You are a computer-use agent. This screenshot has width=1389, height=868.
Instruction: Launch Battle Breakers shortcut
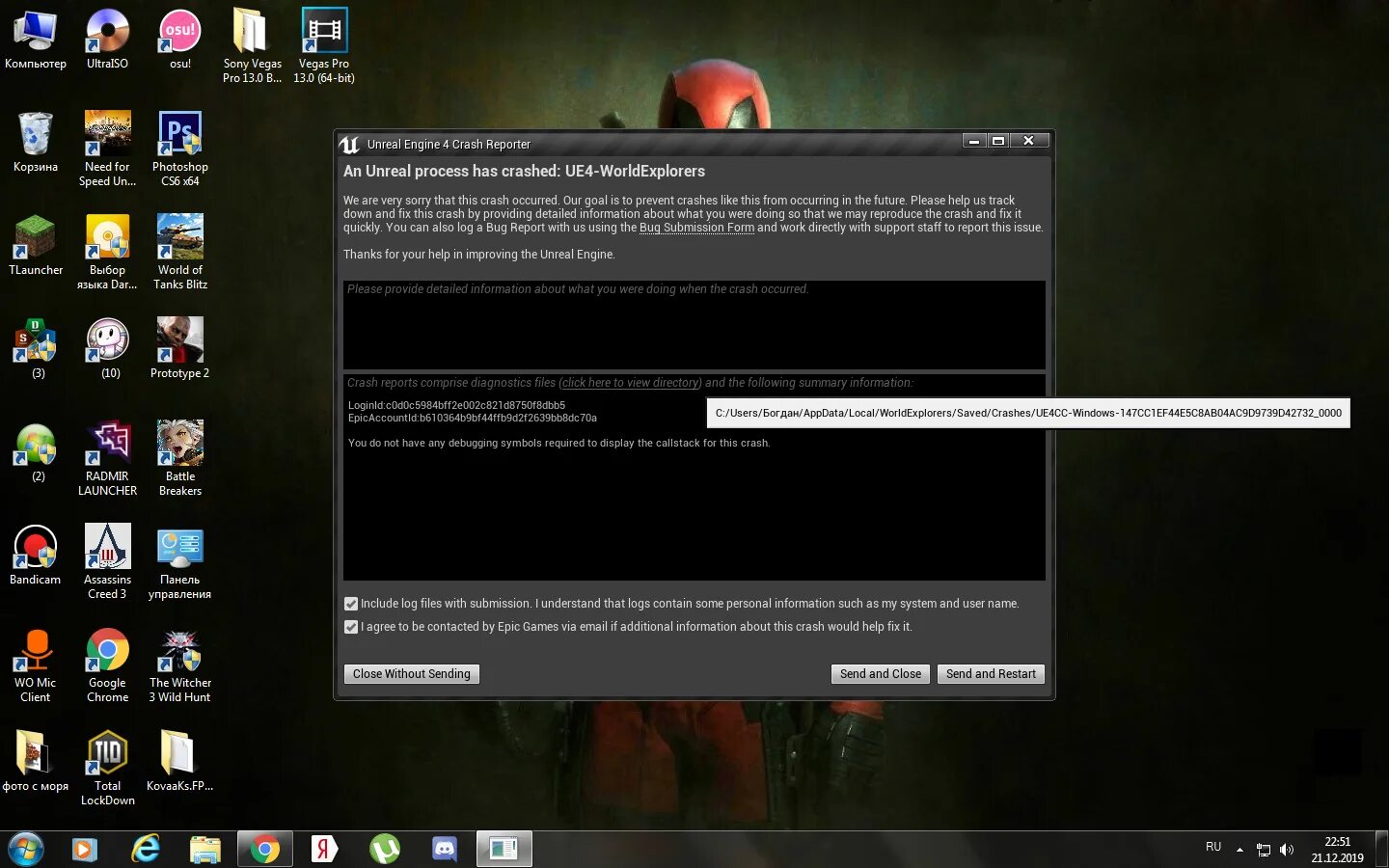(179, 458)
